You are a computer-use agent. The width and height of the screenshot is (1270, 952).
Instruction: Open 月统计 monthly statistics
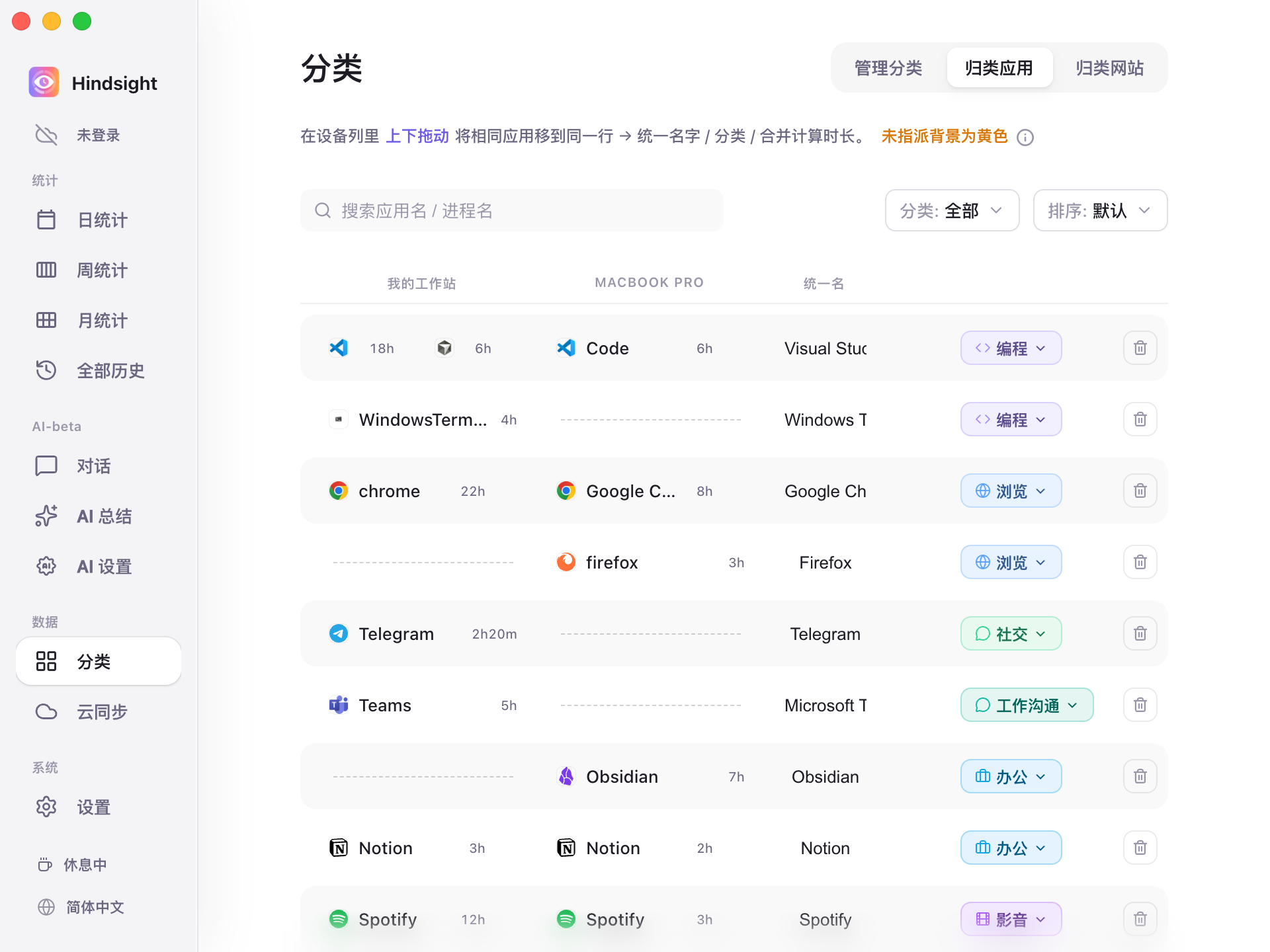click(x=99, y=321)
